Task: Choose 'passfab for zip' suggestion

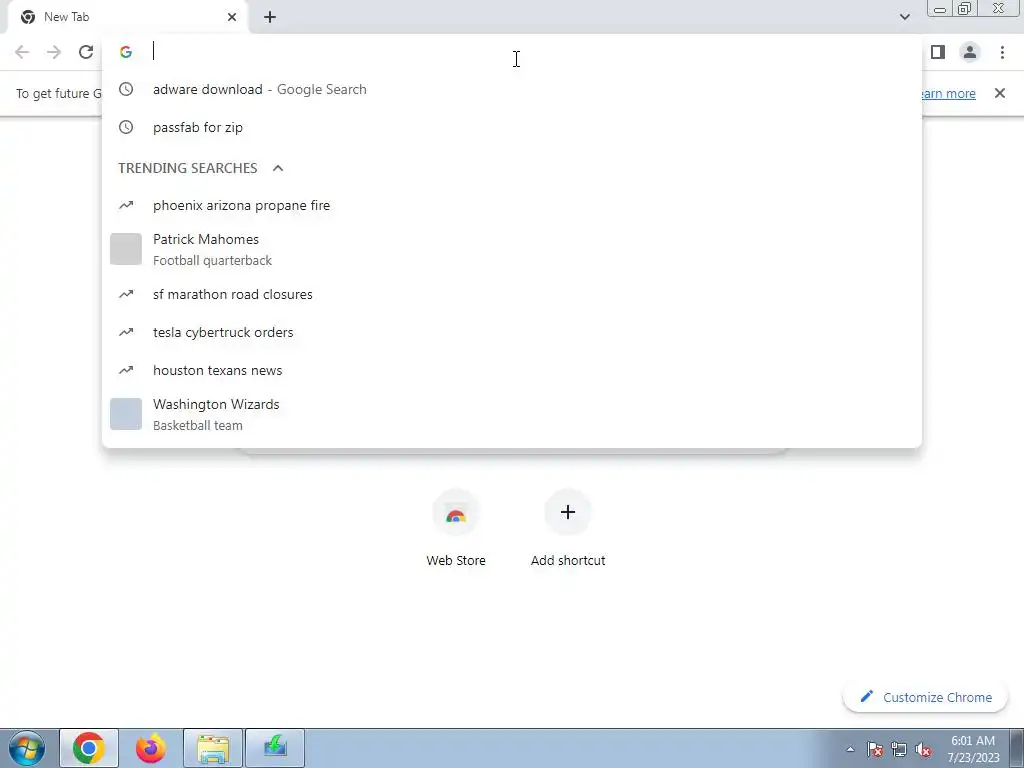Action: (x=511, y=127)
